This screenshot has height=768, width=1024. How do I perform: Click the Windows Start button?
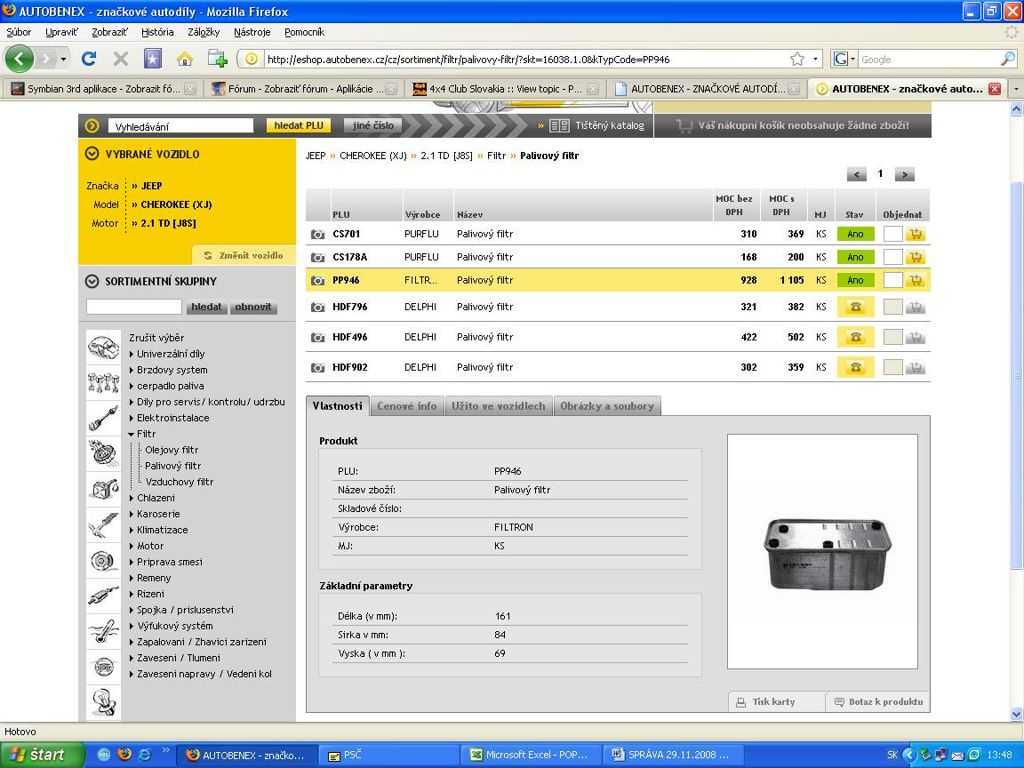(42, 755)
